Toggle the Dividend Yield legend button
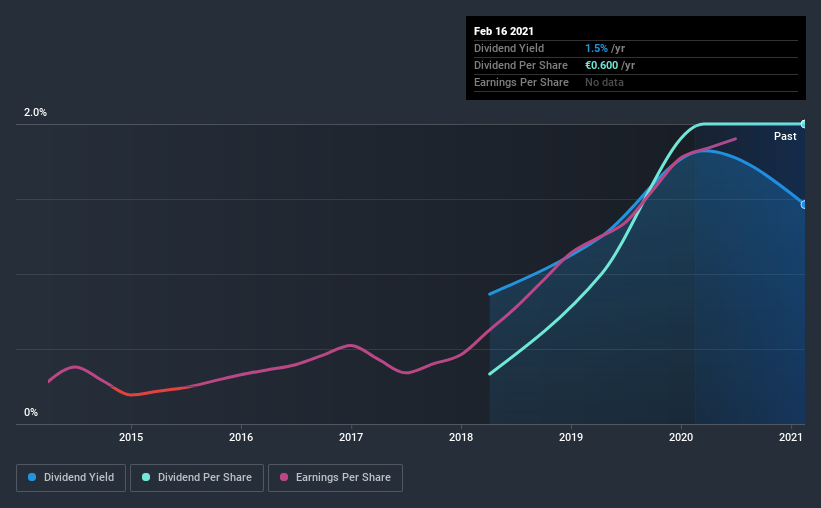The image size is (821, 508). (x=71, y=478)
